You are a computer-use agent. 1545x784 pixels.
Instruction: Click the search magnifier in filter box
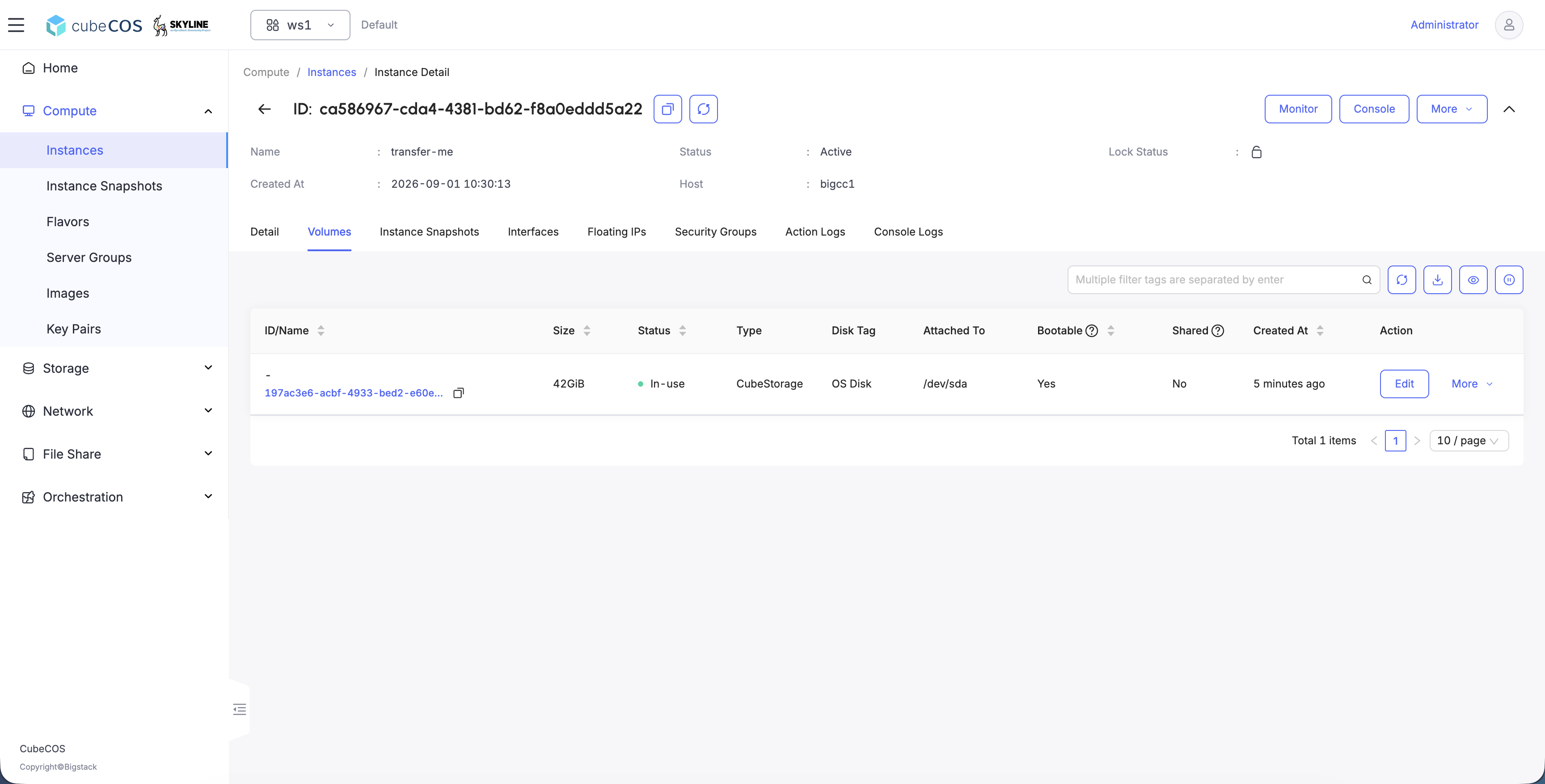tap(1367, 279)
